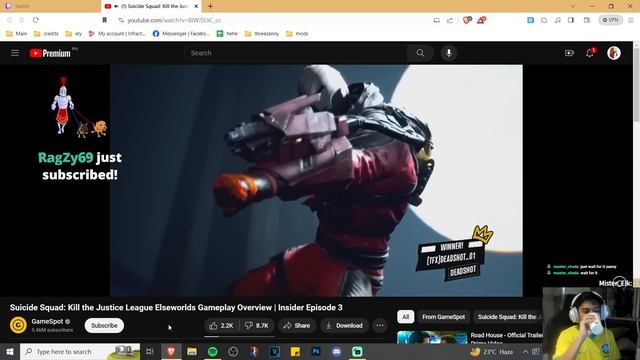This screenshot has width=640, height=360.
Task: Open the account avatar menu
Action: pyautogui.click(x=613, y=53)
